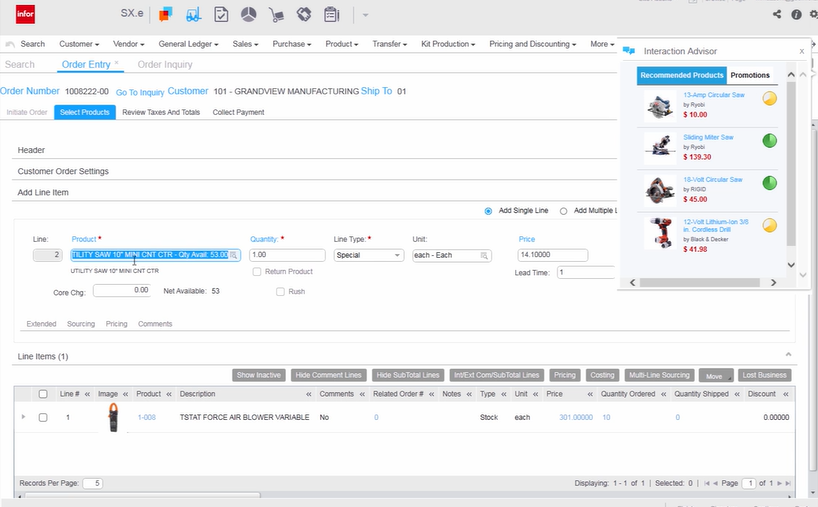
Task: Open the shopping cart icon in toolbar
Action: click(x=276, y=15)
